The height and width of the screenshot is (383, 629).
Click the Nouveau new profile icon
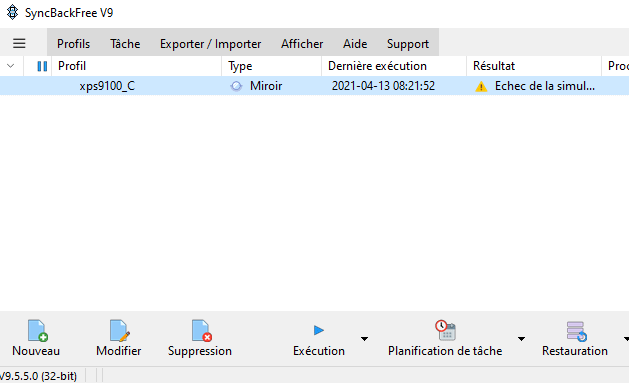[37, 330]
